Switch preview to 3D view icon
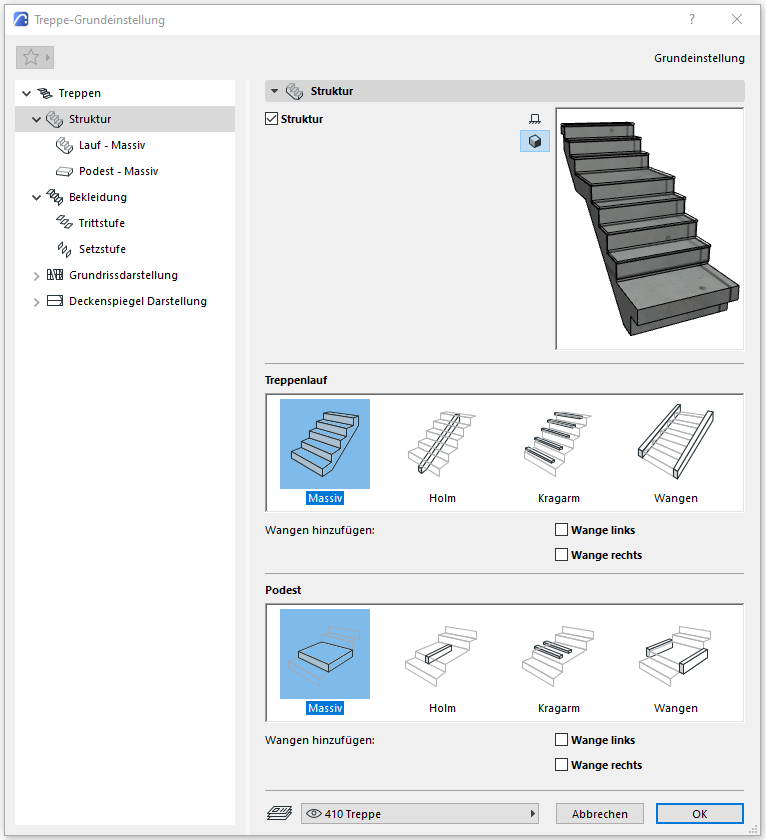 click(x=535, y=142)
